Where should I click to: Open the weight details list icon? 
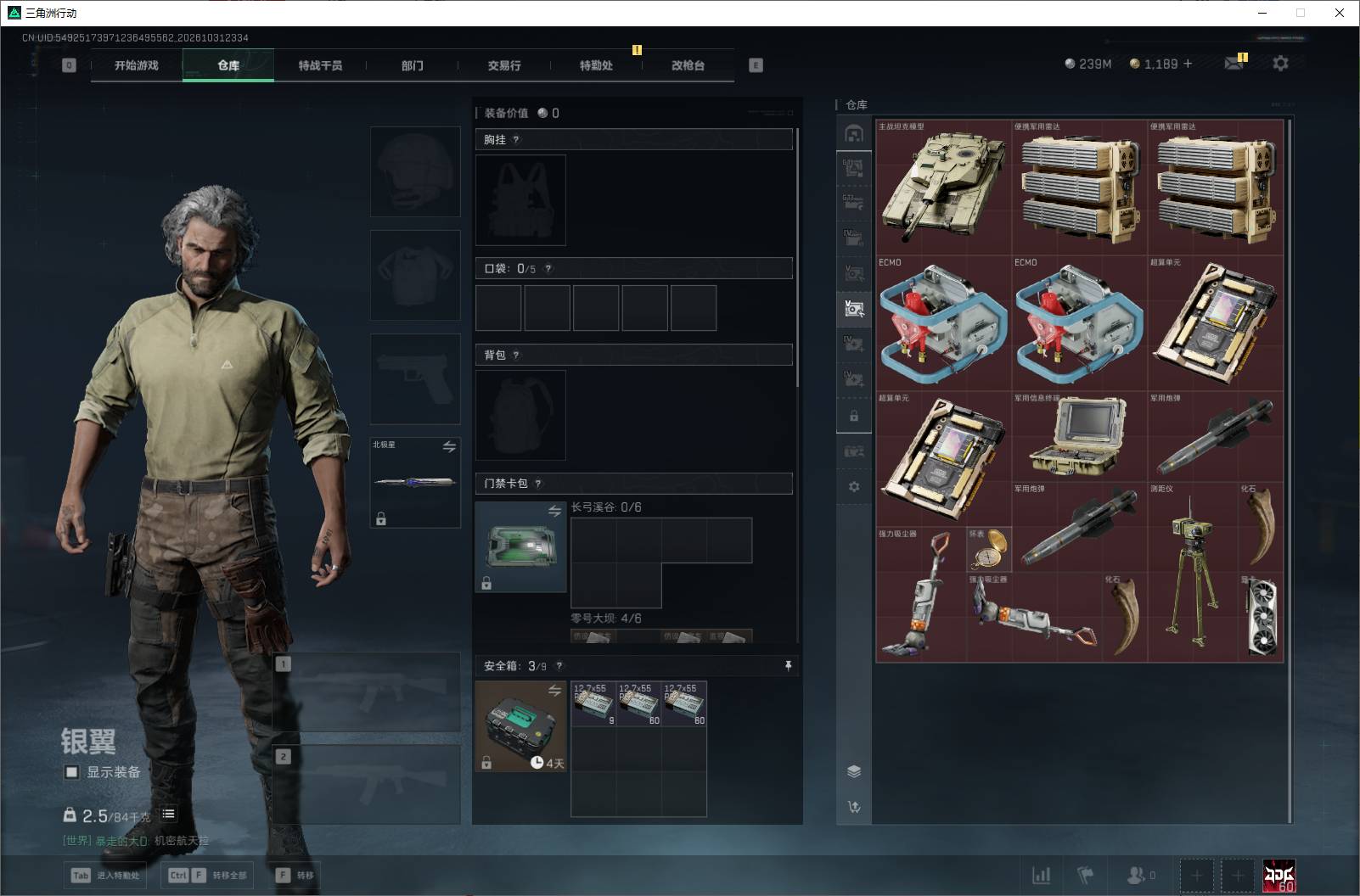pyautogui.click(x=168, y=814)
